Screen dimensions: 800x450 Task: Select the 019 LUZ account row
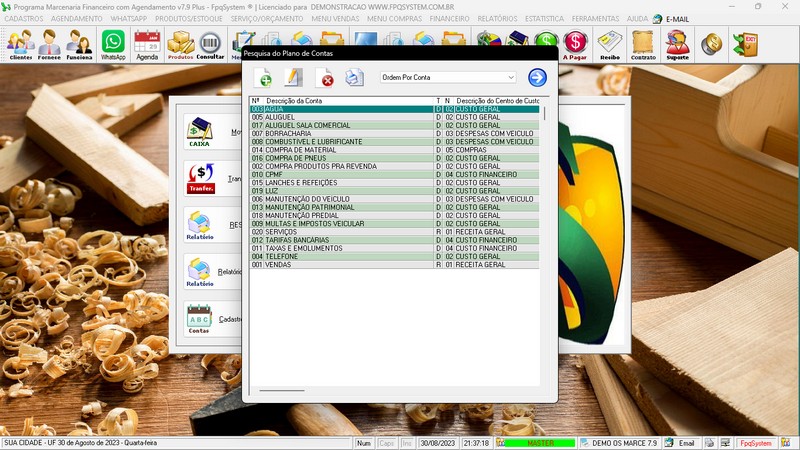[x=394, y=191]
